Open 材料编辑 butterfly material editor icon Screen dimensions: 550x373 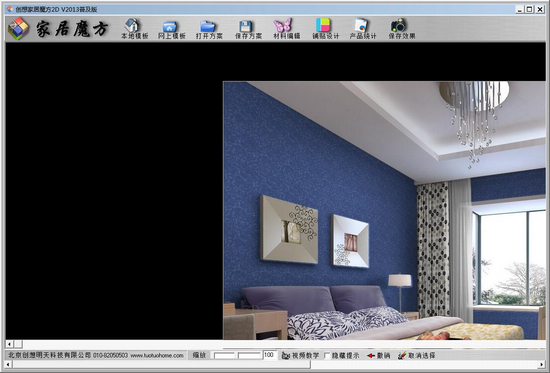coord(287,28)
